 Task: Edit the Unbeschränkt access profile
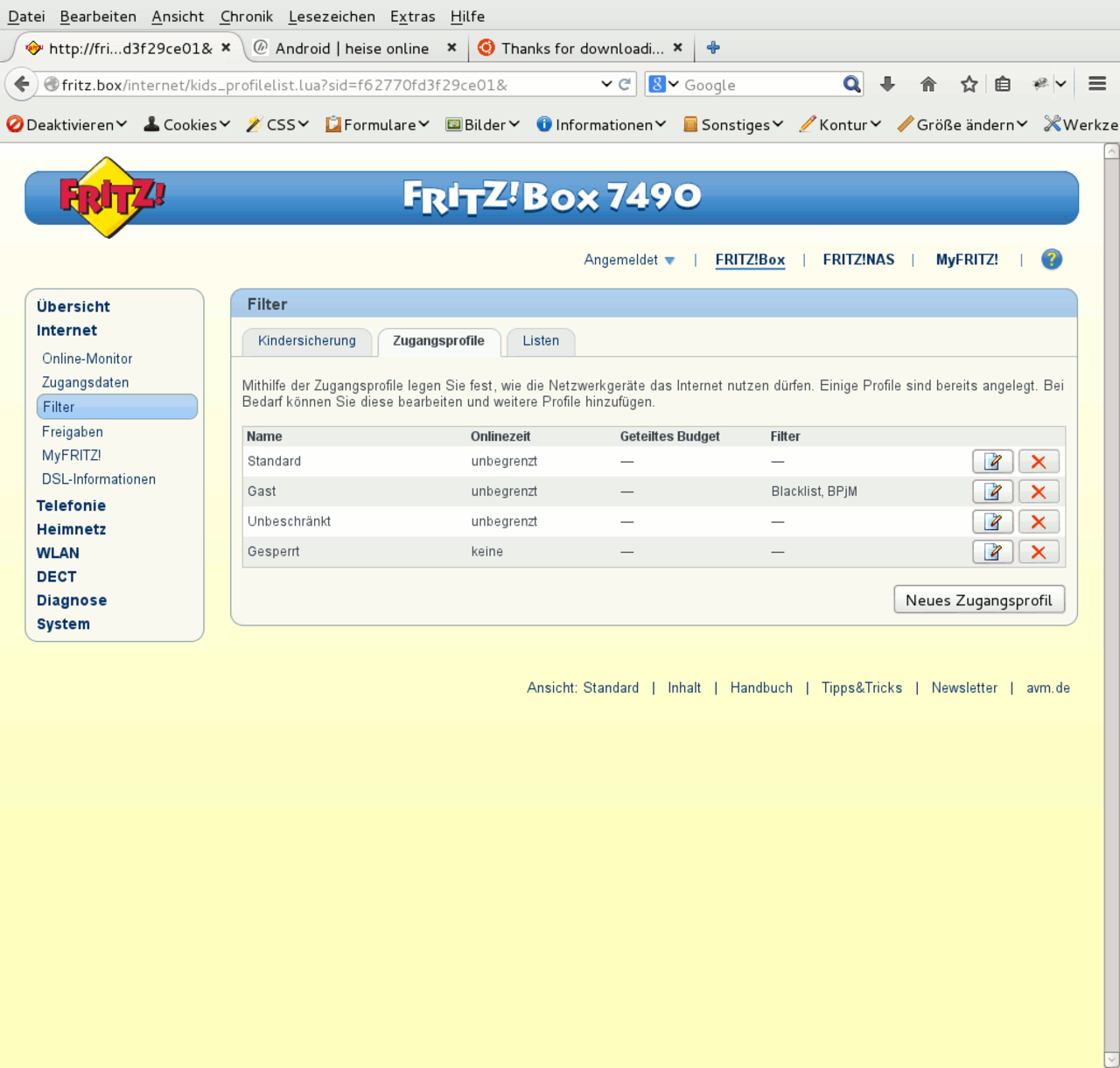(x=992, y=522)
